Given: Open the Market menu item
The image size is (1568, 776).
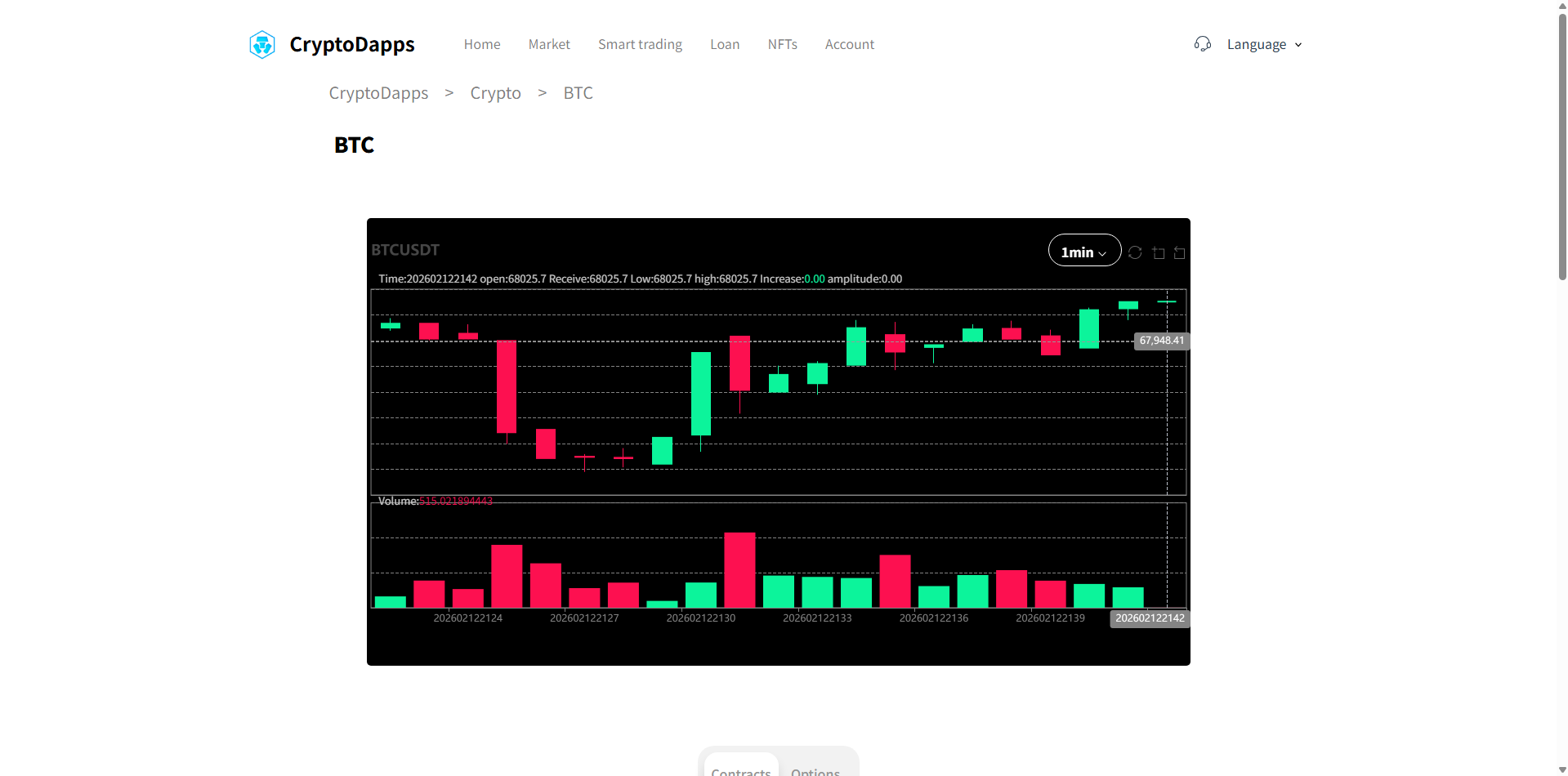Looking at the screenshot, I should point(549,44).
